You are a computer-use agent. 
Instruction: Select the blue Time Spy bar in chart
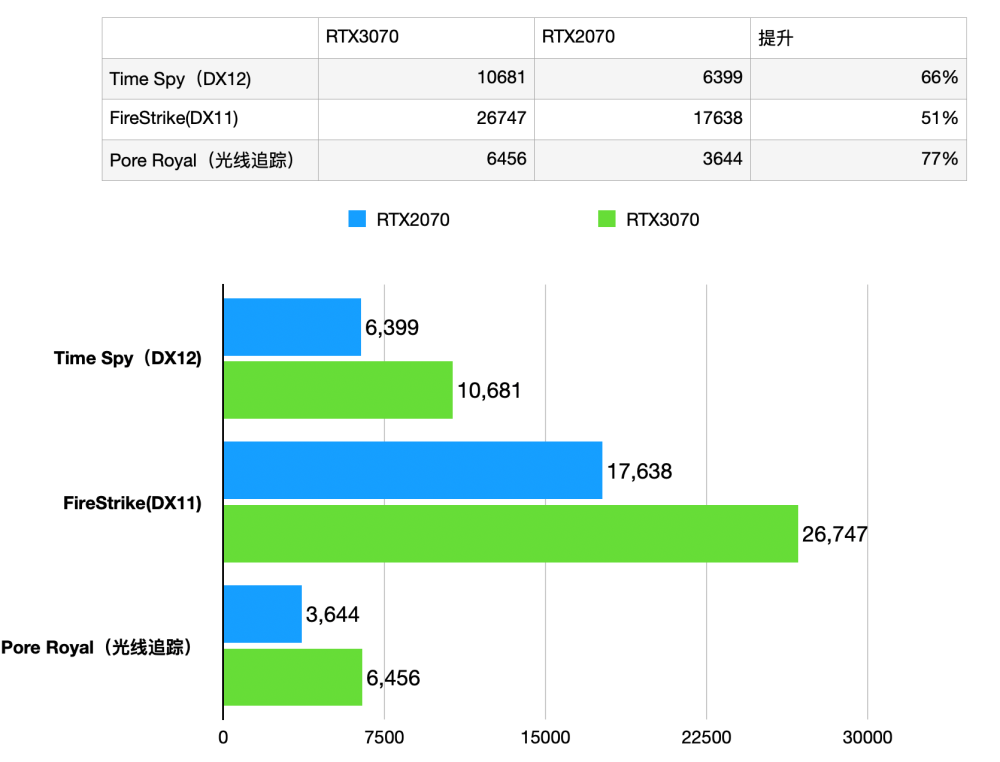coord(292,327)
